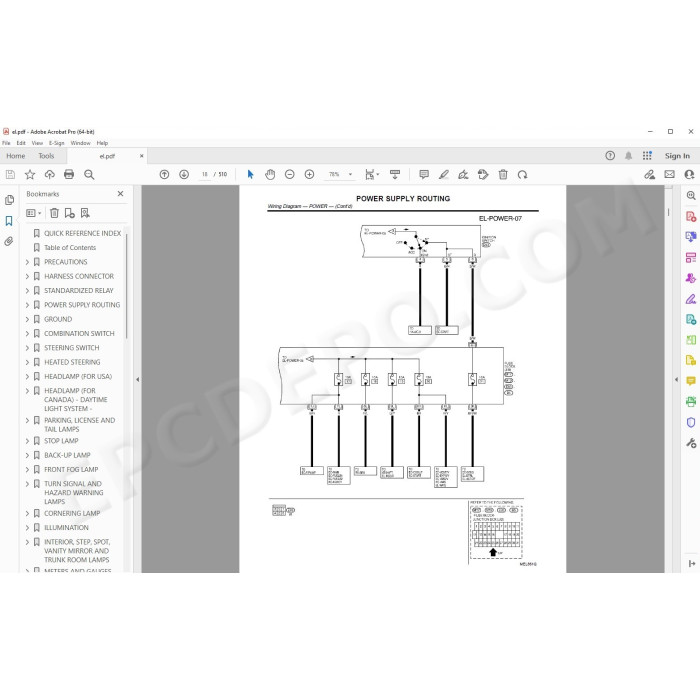Image resolution: width=700 pixels, height=700 pixels.
Task: Open the Page Thumbnails panel
Action: (9, 200)
